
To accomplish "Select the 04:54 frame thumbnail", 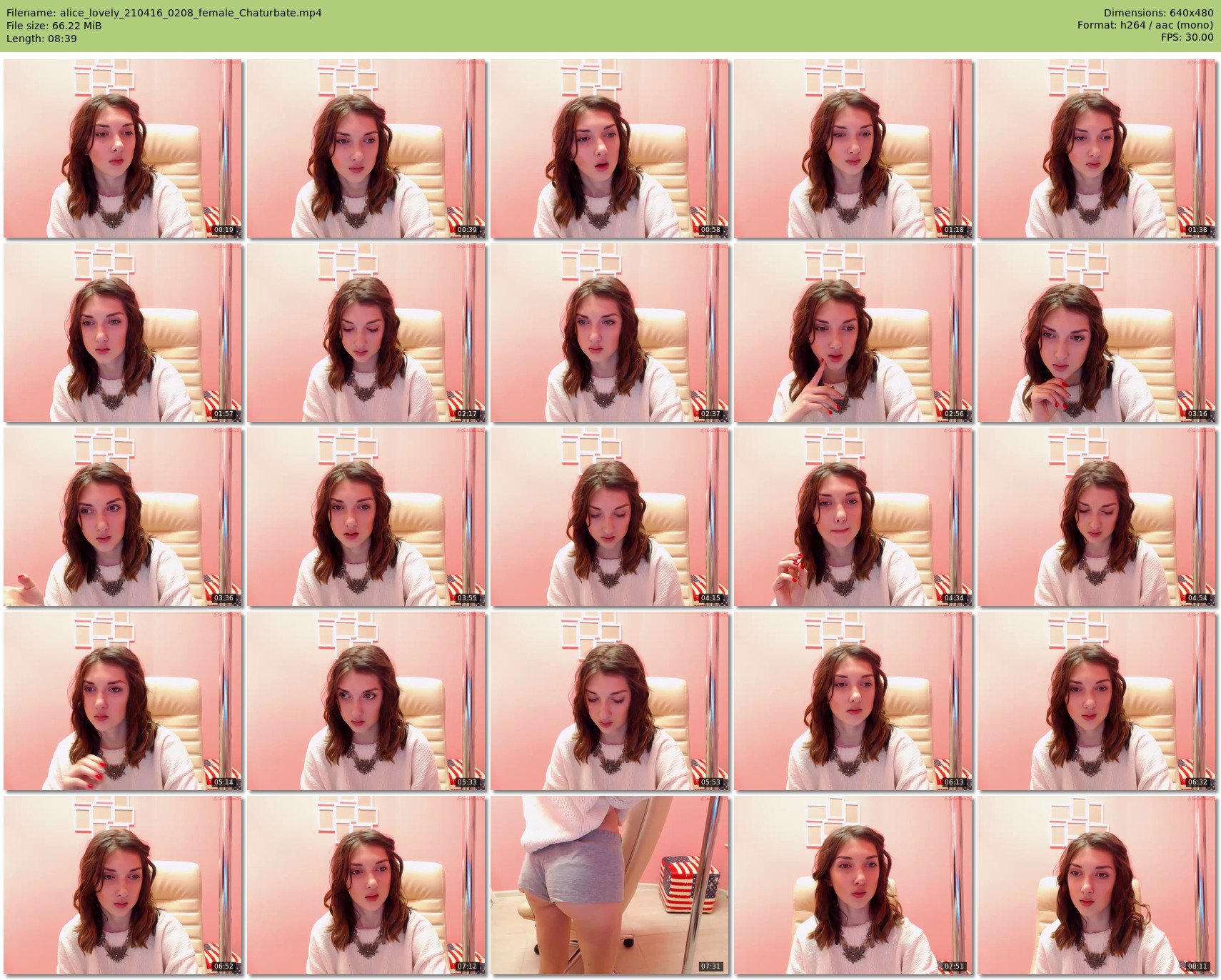I will pyautogui.click(x=1096, y=517).
